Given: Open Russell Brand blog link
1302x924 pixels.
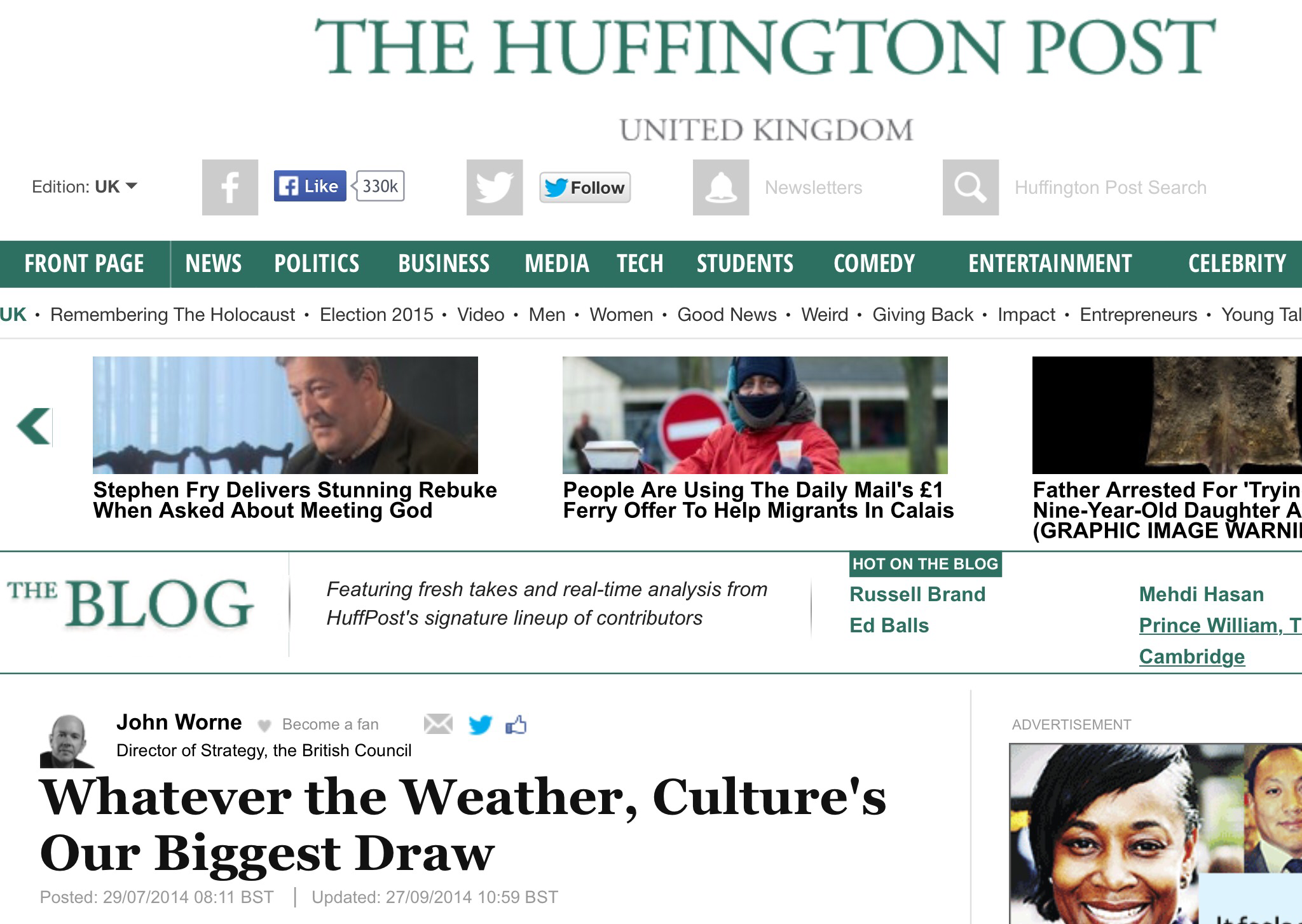Looking at the screenshot, I should tap(917, 594).
